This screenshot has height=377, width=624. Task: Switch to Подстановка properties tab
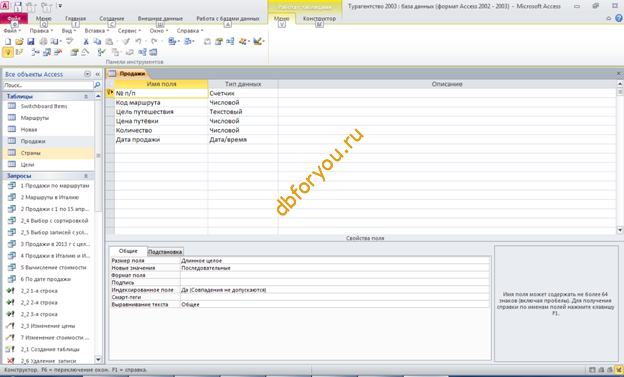(165, 252)
